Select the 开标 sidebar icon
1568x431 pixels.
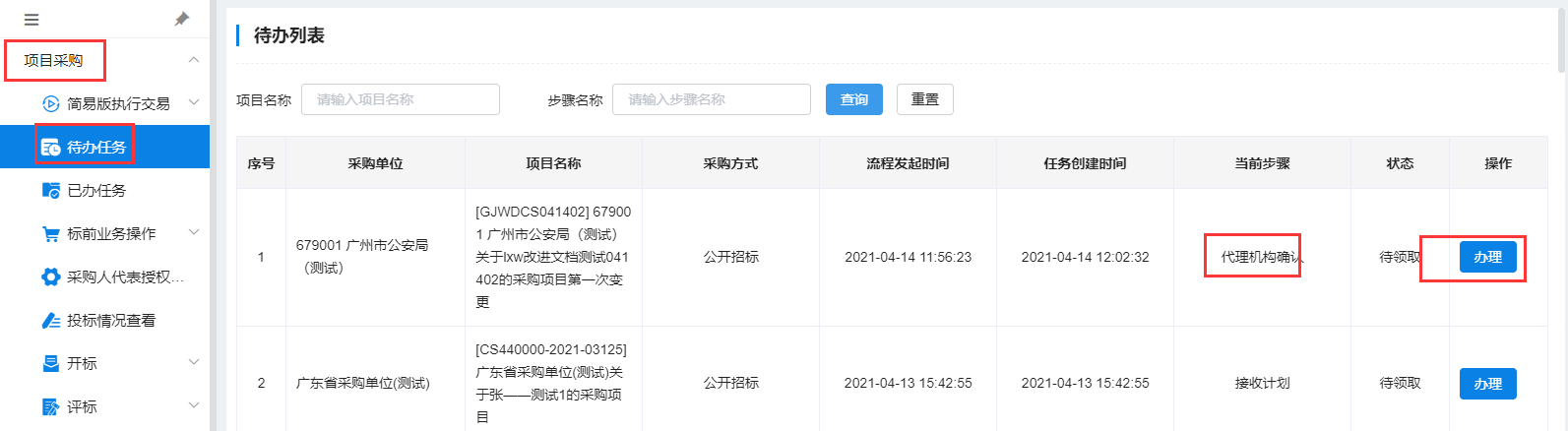tap(51, 363)
